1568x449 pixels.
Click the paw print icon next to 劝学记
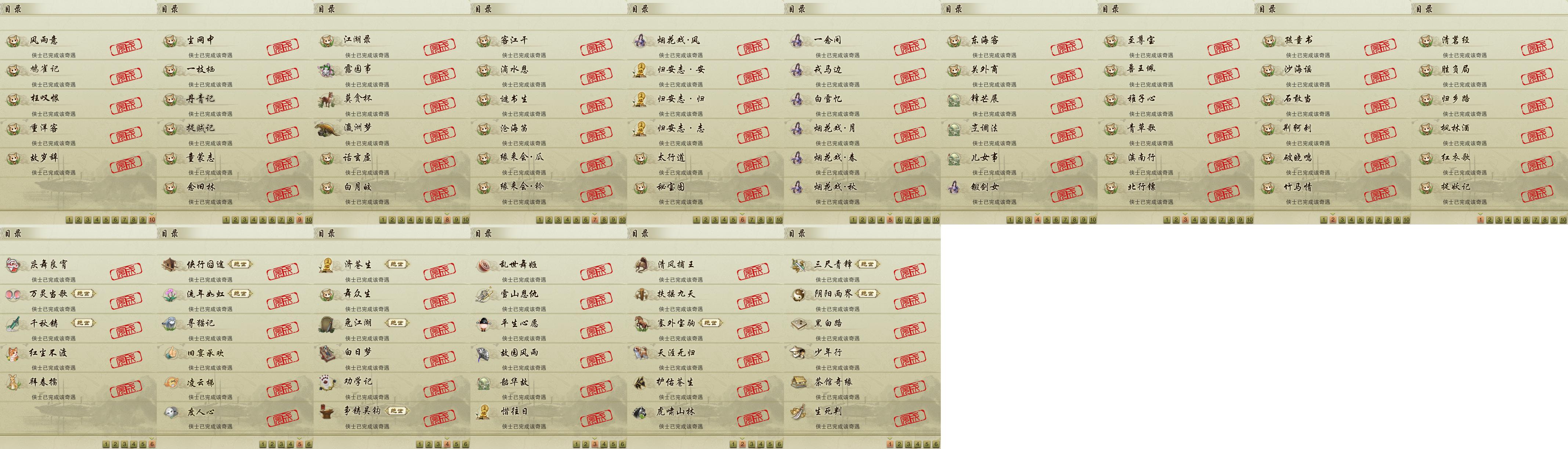[x=328, y=383]
